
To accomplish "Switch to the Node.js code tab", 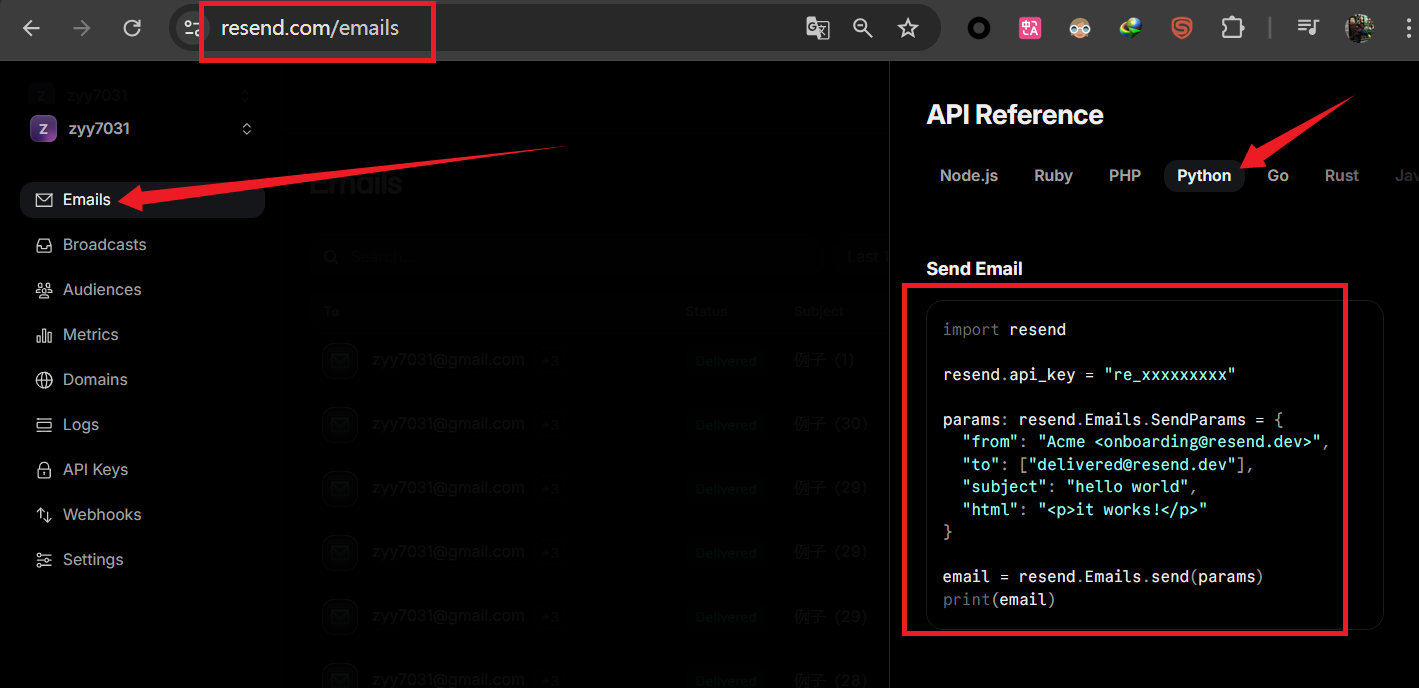I will [969, 175].
